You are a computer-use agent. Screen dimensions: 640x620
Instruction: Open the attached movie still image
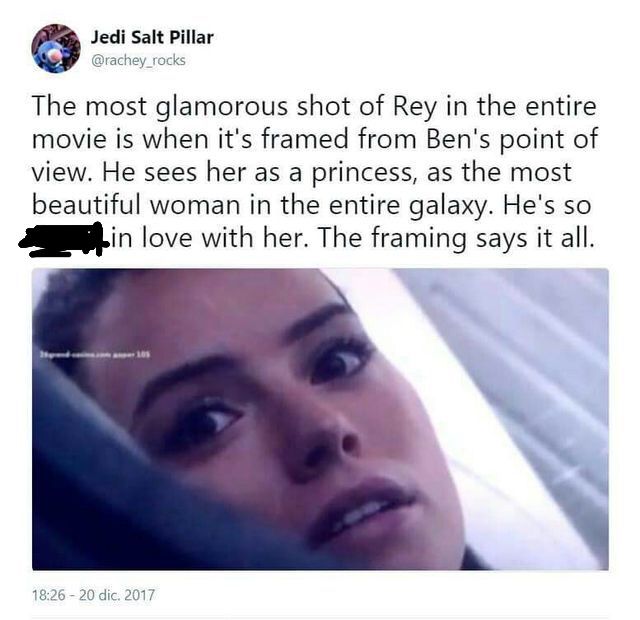point(320,419)
